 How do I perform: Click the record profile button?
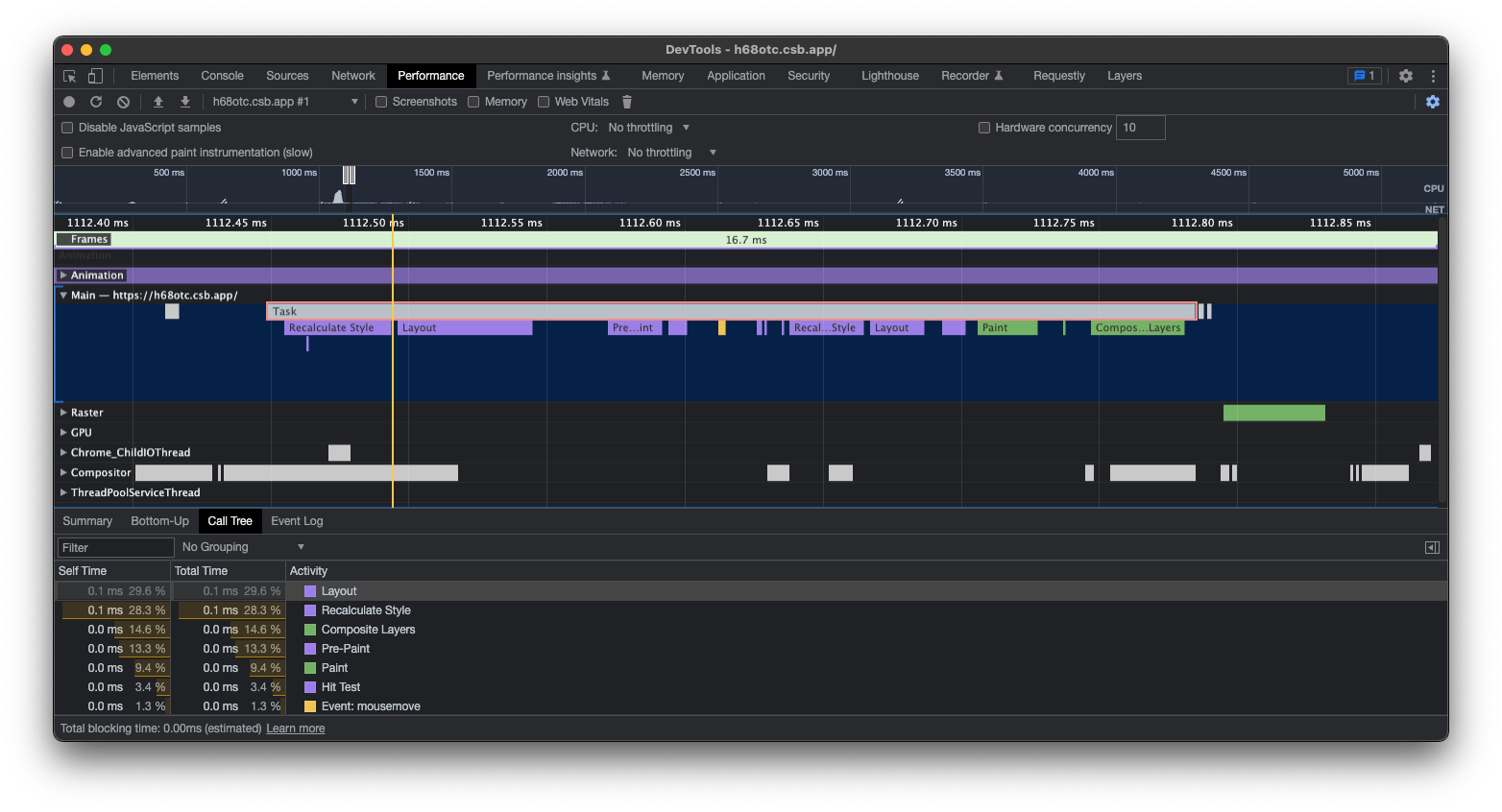click(69, 102)
